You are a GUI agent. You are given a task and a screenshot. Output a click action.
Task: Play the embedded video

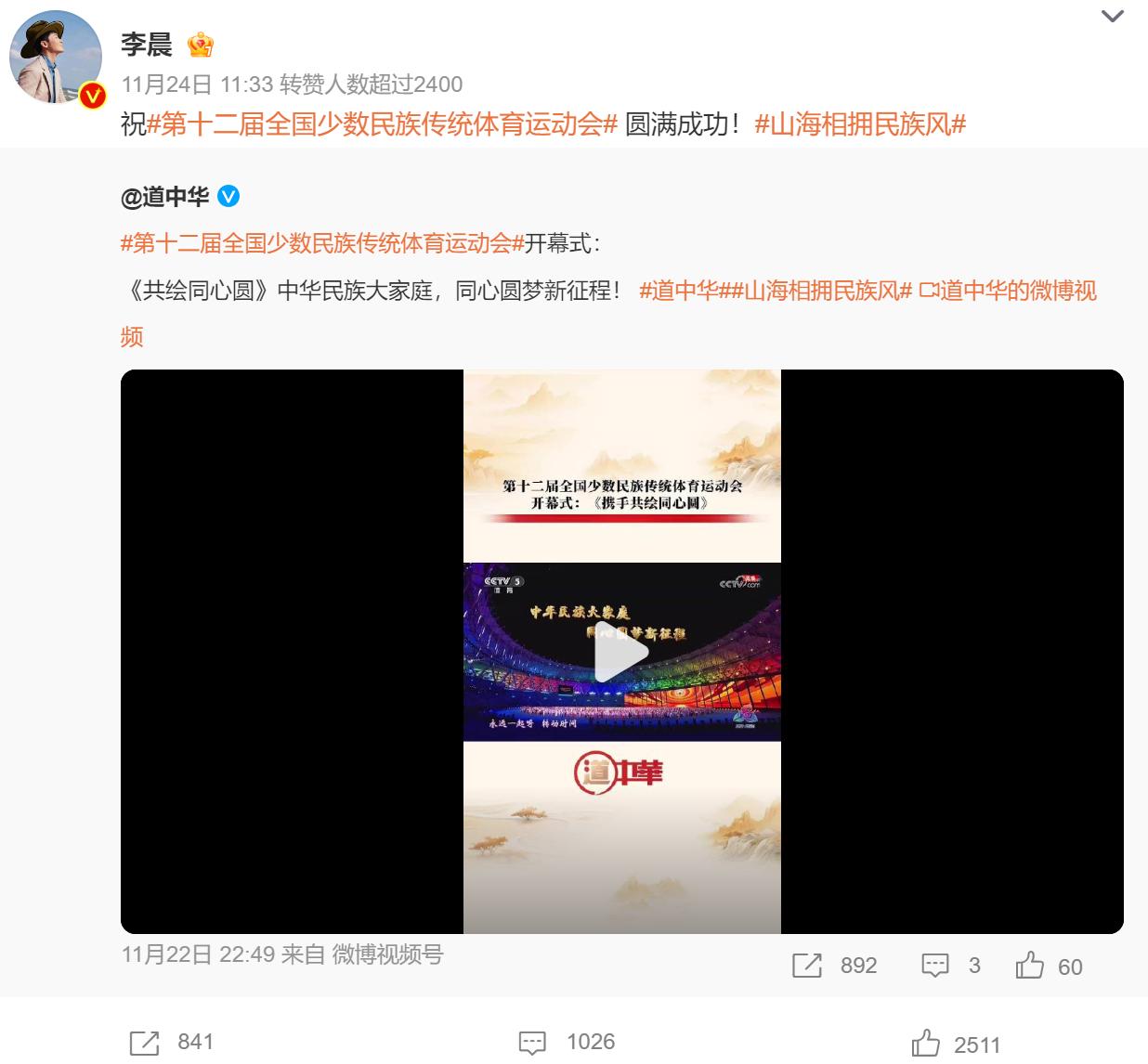pyautogui.click(x=622, y=652)
